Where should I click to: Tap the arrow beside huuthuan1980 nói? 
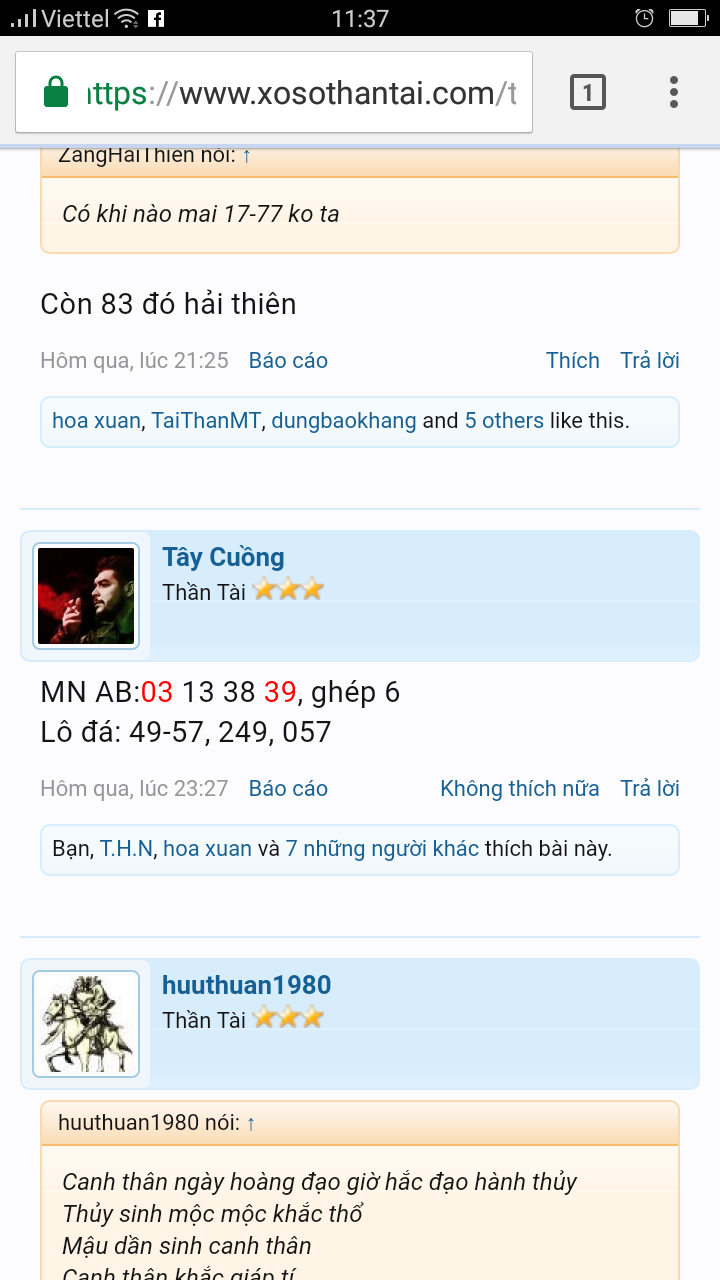click(251, 1123)
